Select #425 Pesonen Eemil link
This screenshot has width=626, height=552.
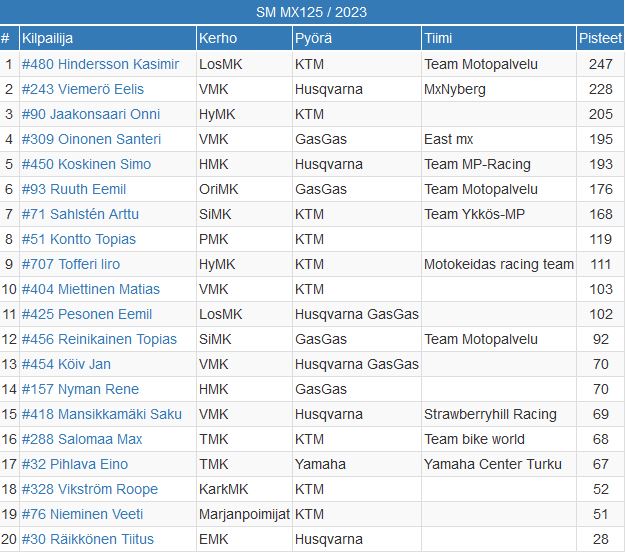coord(87,314)
